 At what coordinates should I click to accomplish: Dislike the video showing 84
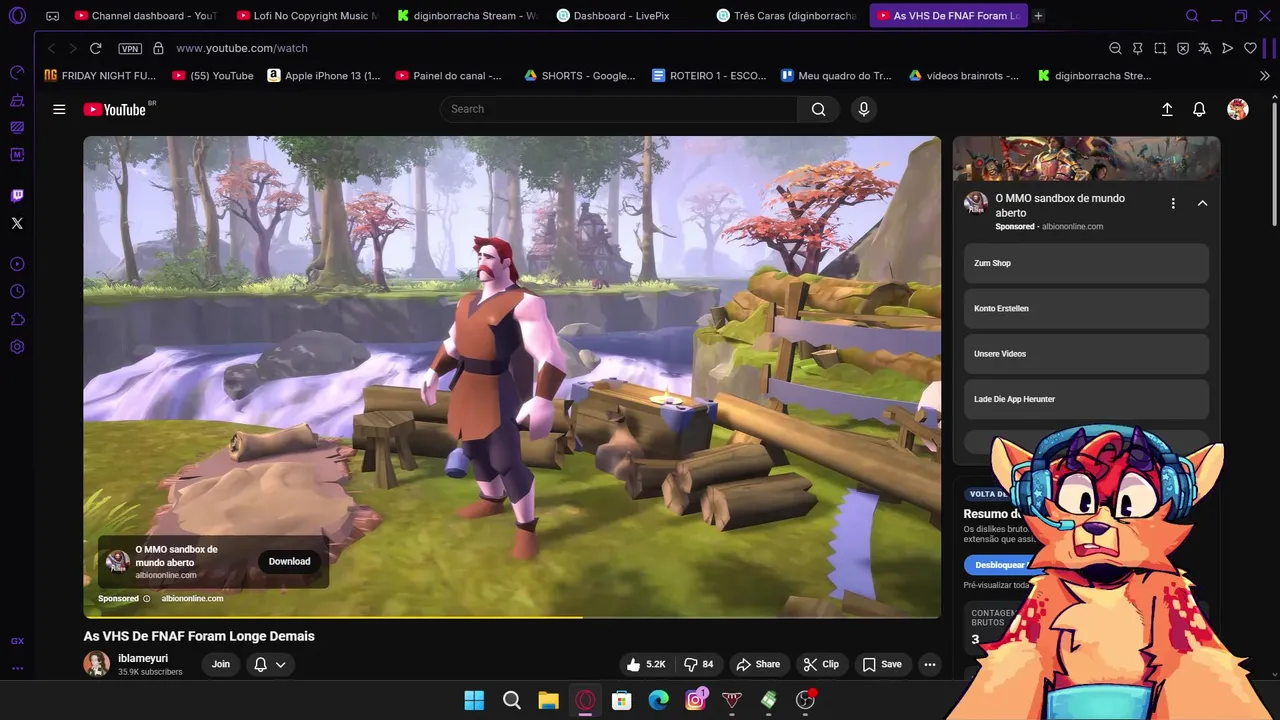[x=698, y=664]
